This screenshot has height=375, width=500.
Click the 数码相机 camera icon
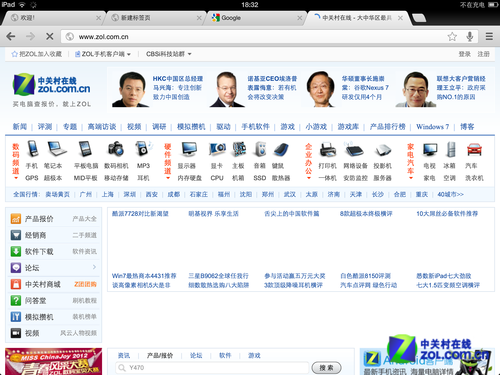(116, 148)
